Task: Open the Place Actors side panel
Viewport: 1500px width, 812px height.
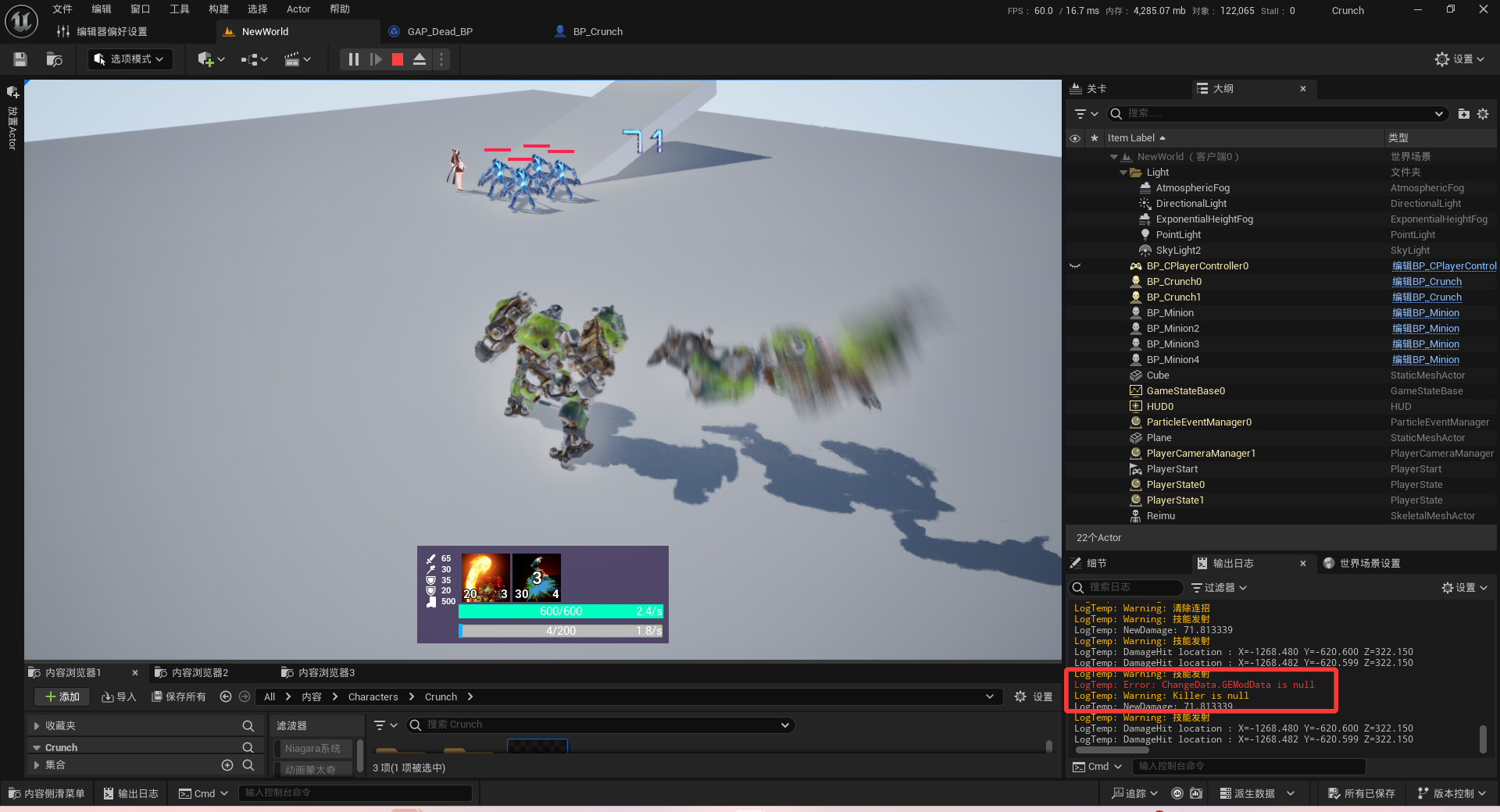Action: coord(12,117)
